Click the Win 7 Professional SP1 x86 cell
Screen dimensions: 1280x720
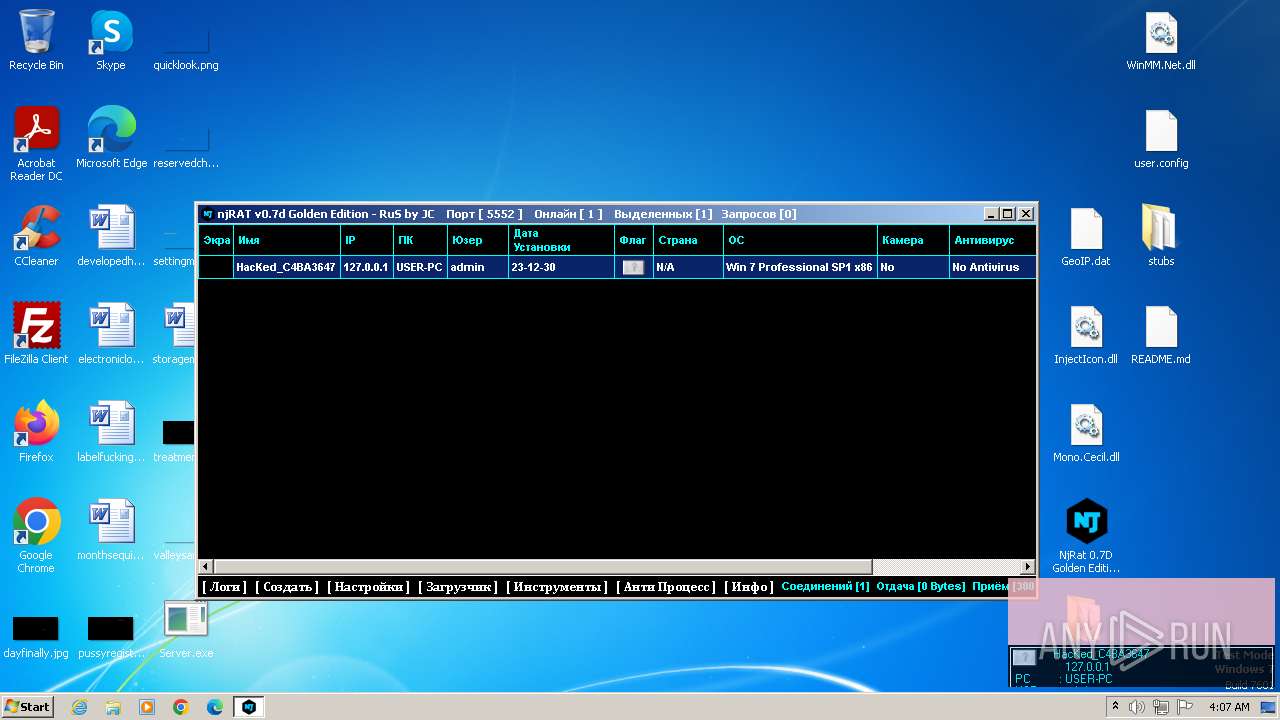pyautogui.click(x=800, y=267)
